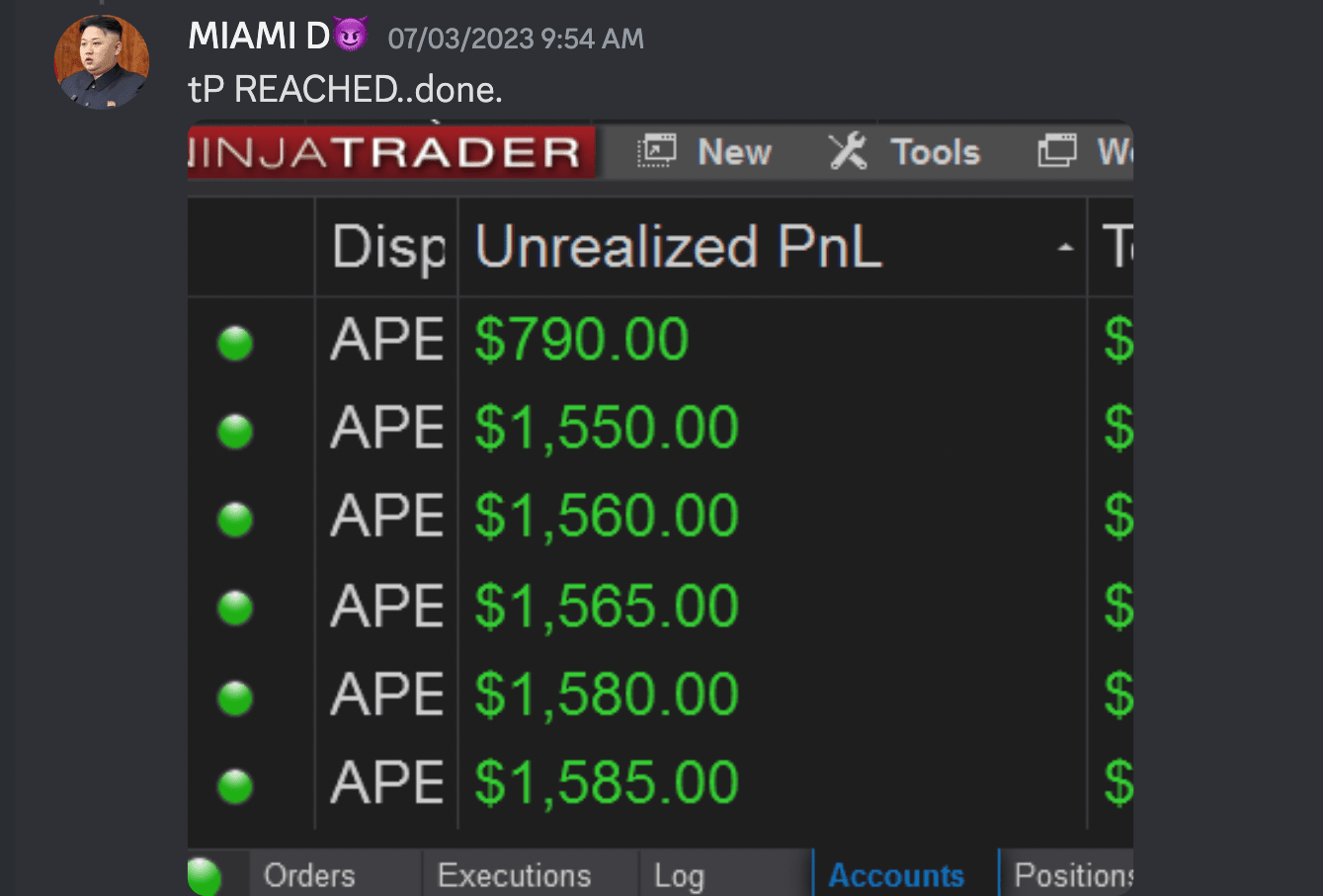1323x896 pixels.
Task: Open the Orders tab
Action: coord(309,875)
